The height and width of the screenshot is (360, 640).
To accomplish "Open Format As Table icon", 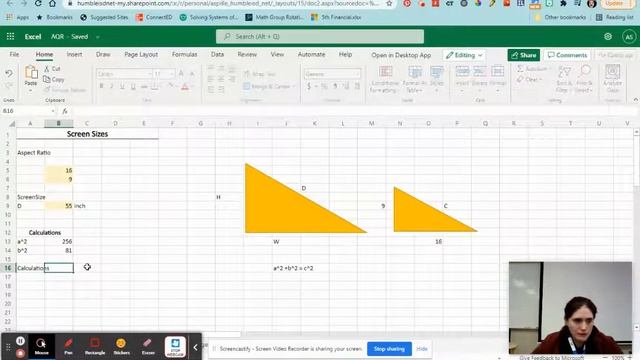I will [x=415, y=72].
